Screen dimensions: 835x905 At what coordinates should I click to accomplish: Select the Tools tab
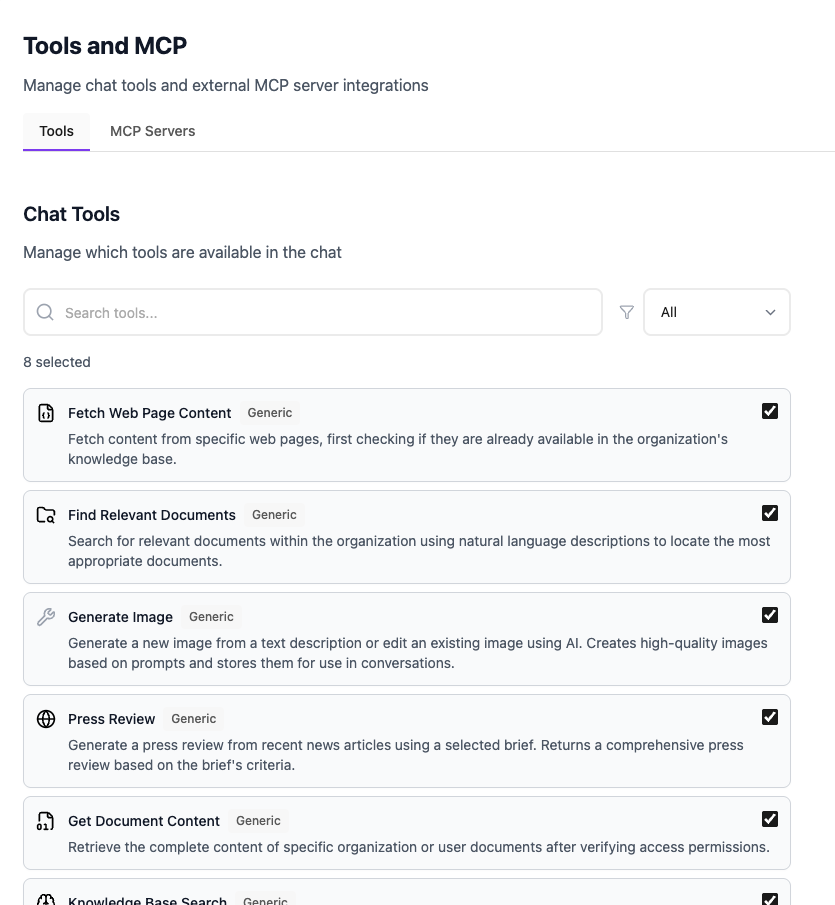pos(56,131)
